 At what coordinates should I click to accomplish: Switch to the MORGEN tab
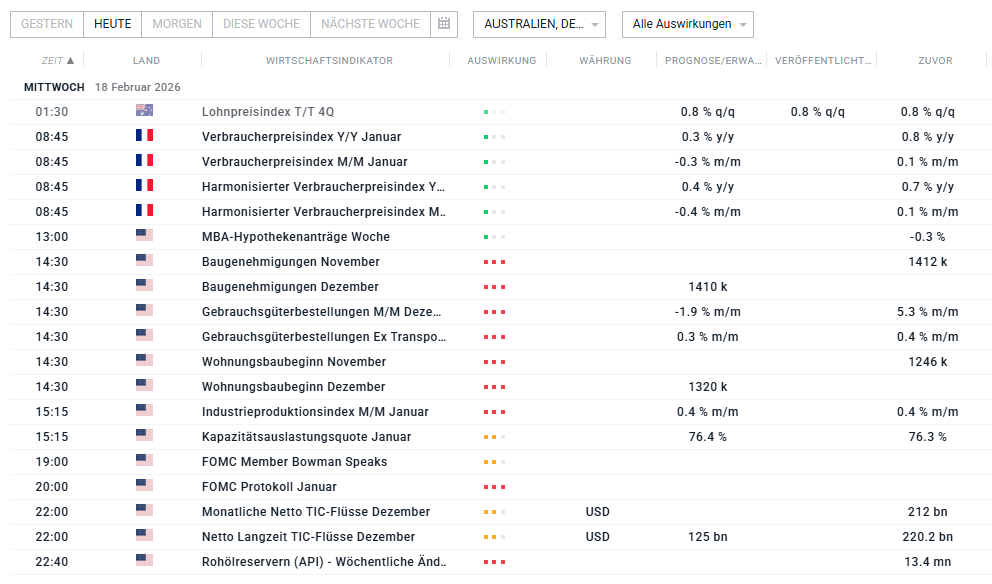click(176, 24)
